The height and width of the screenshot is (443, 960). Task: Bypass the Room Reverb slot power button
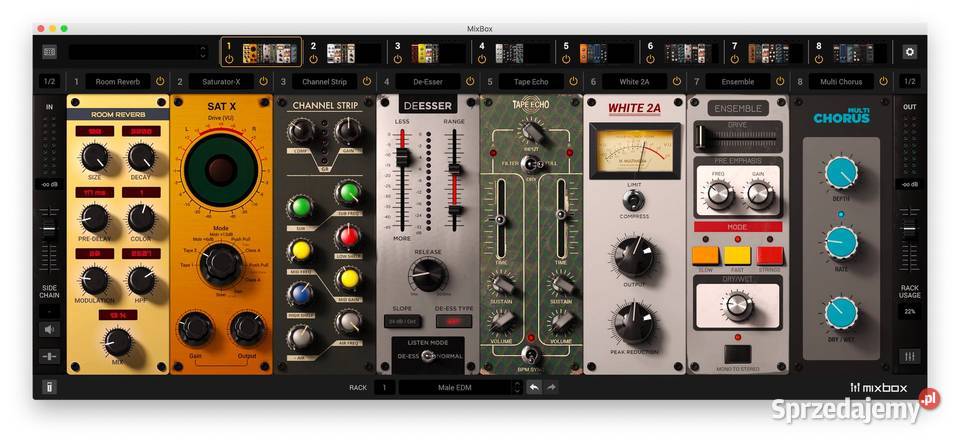click(x=160, y=81)
